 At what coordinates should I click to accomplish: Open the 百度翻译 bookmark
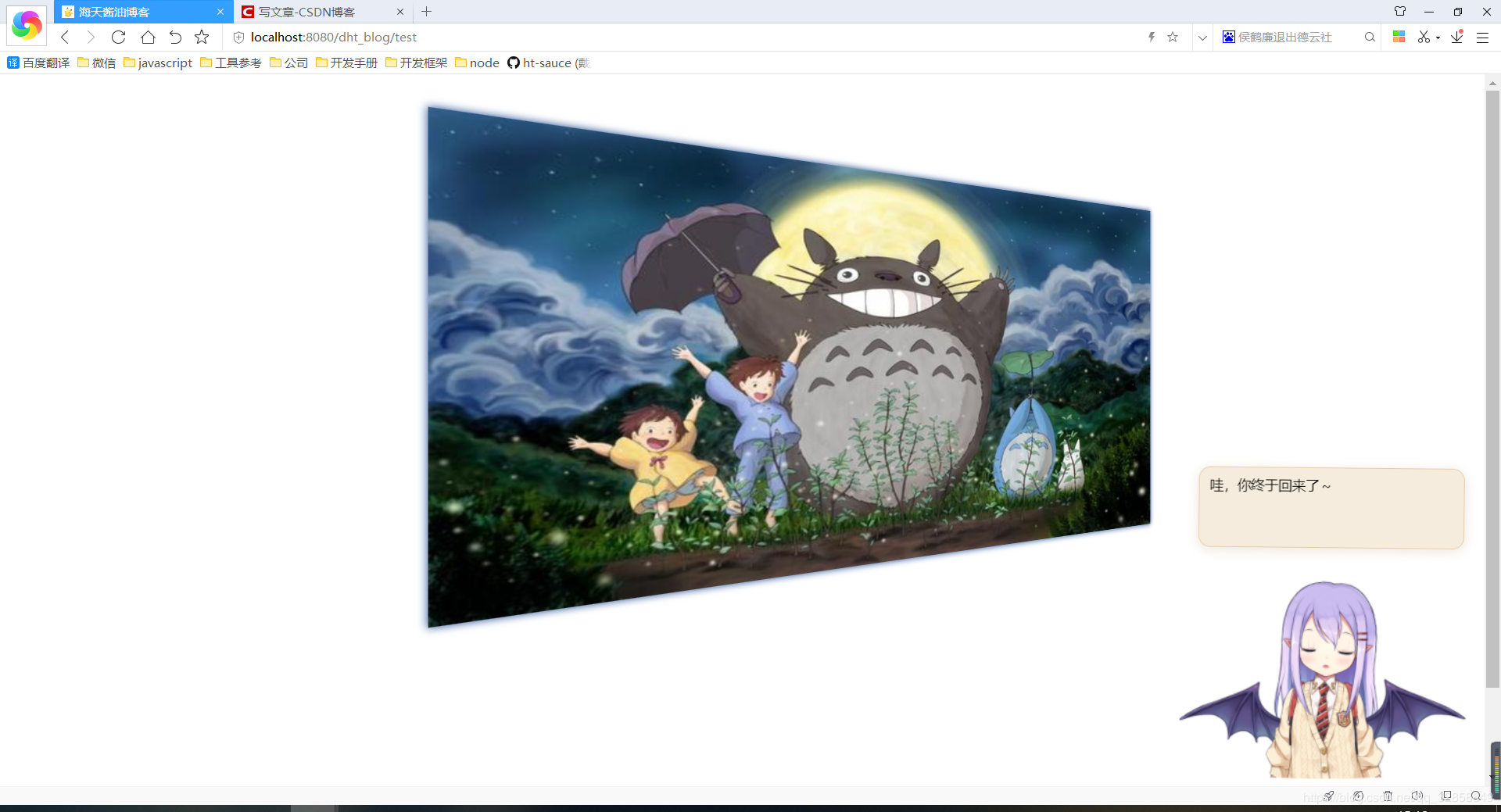coord(38,63)
